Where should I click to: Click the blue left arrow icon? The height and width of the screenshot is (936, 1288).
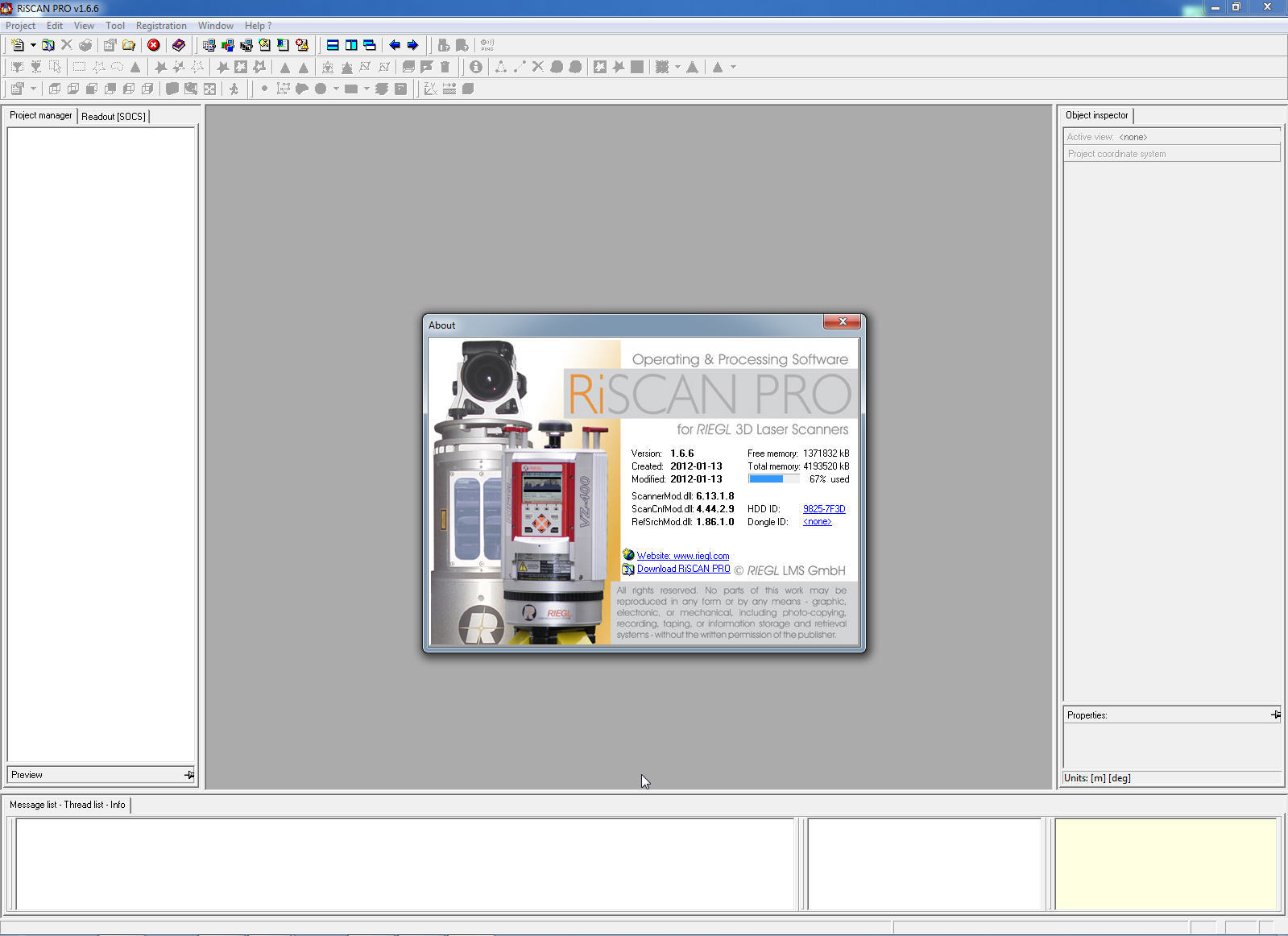(x=395, y=45)
